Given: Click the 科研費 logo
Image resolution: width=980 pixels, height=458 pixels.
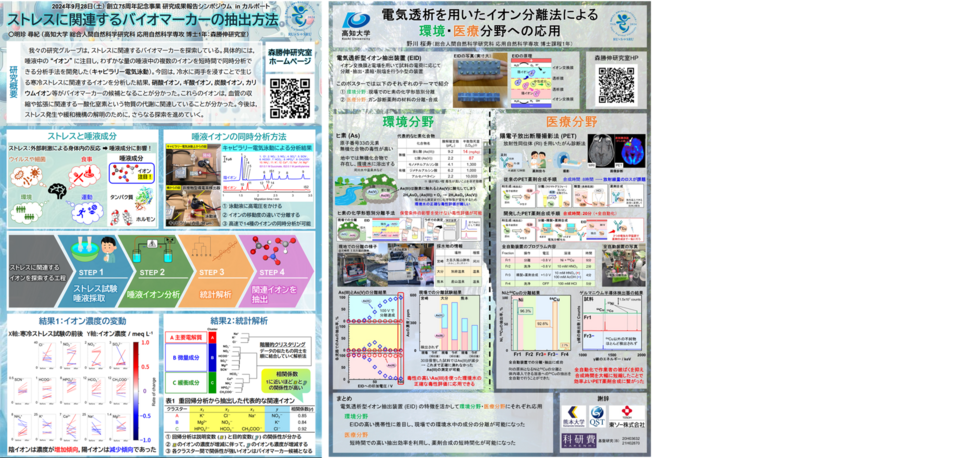Looking at the screenshot, I should [x=579, y=441].
